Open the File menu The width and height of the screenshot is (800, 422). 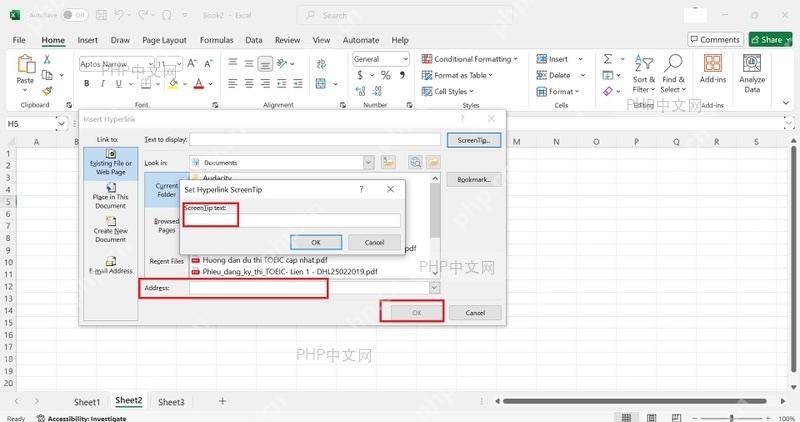click(19, 40)
